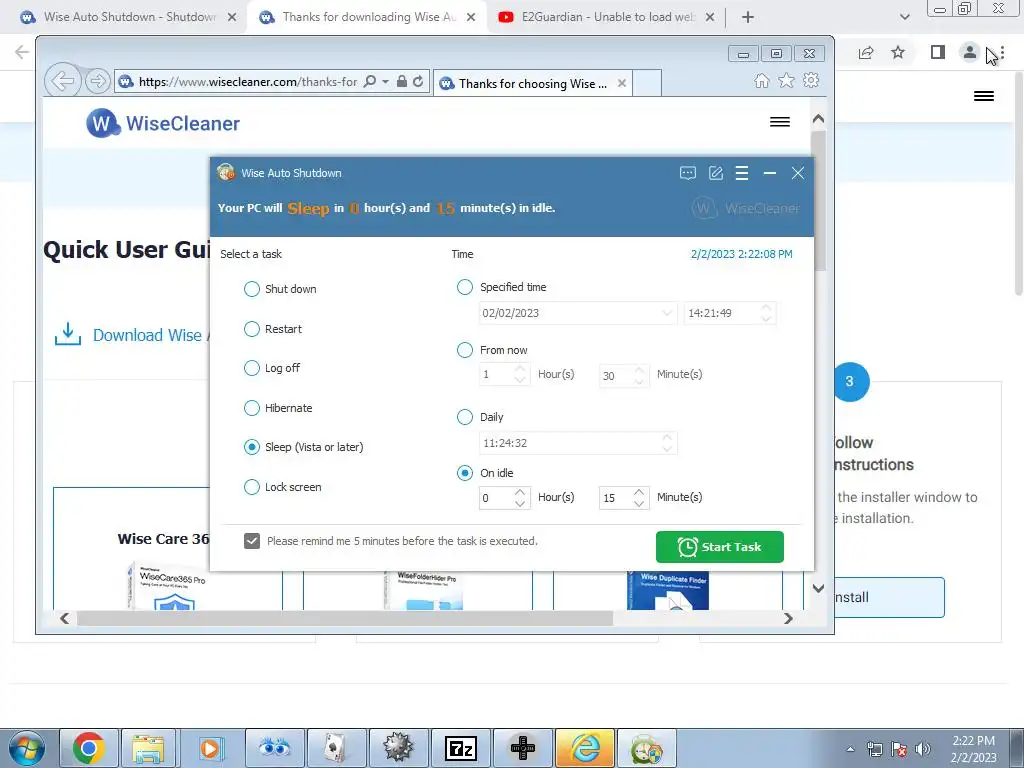Click the On idle minutes field

coord(615,498)
